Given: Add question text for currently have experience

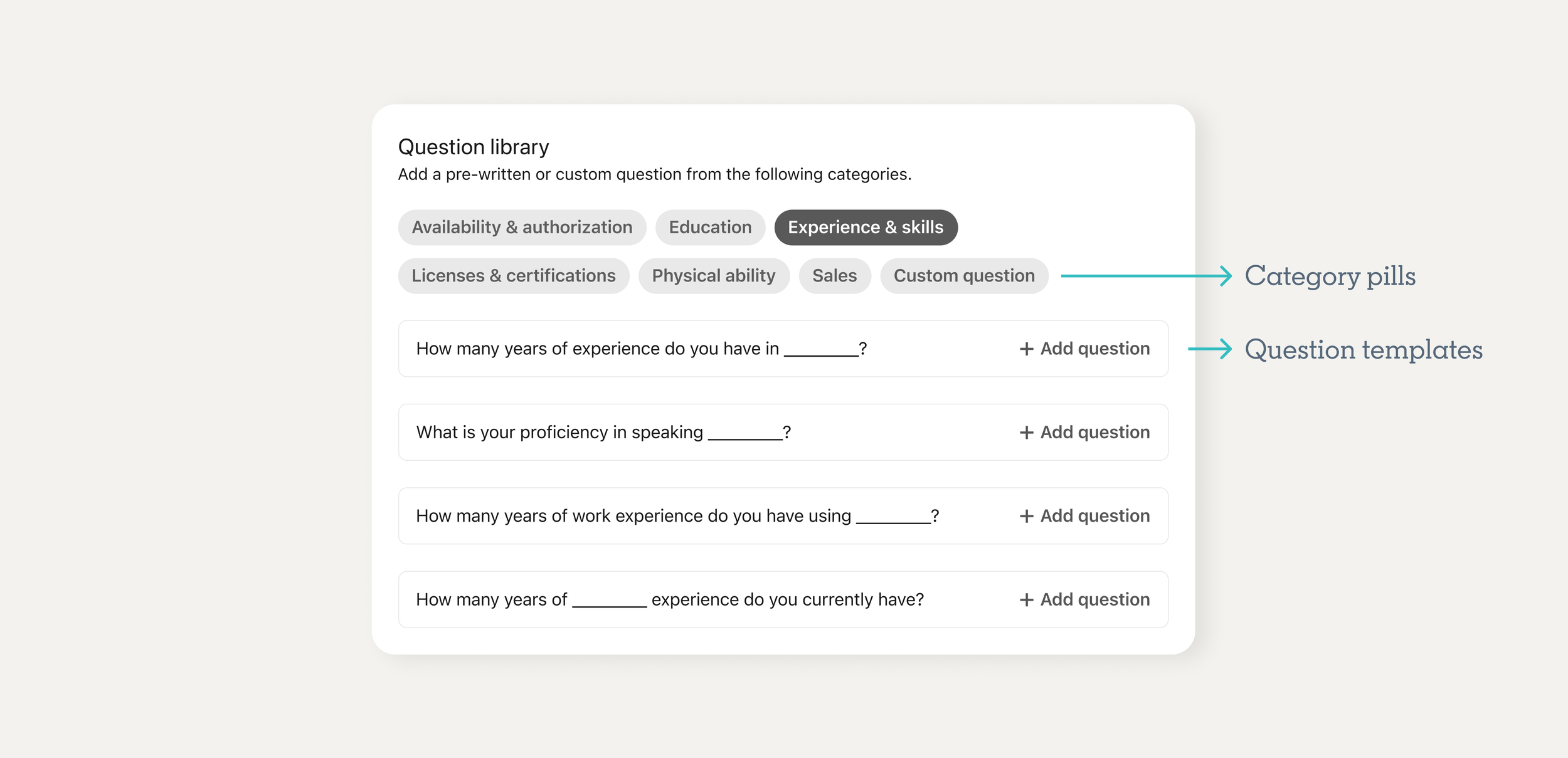Looking at the screenshot, I should coord(1095,600).
